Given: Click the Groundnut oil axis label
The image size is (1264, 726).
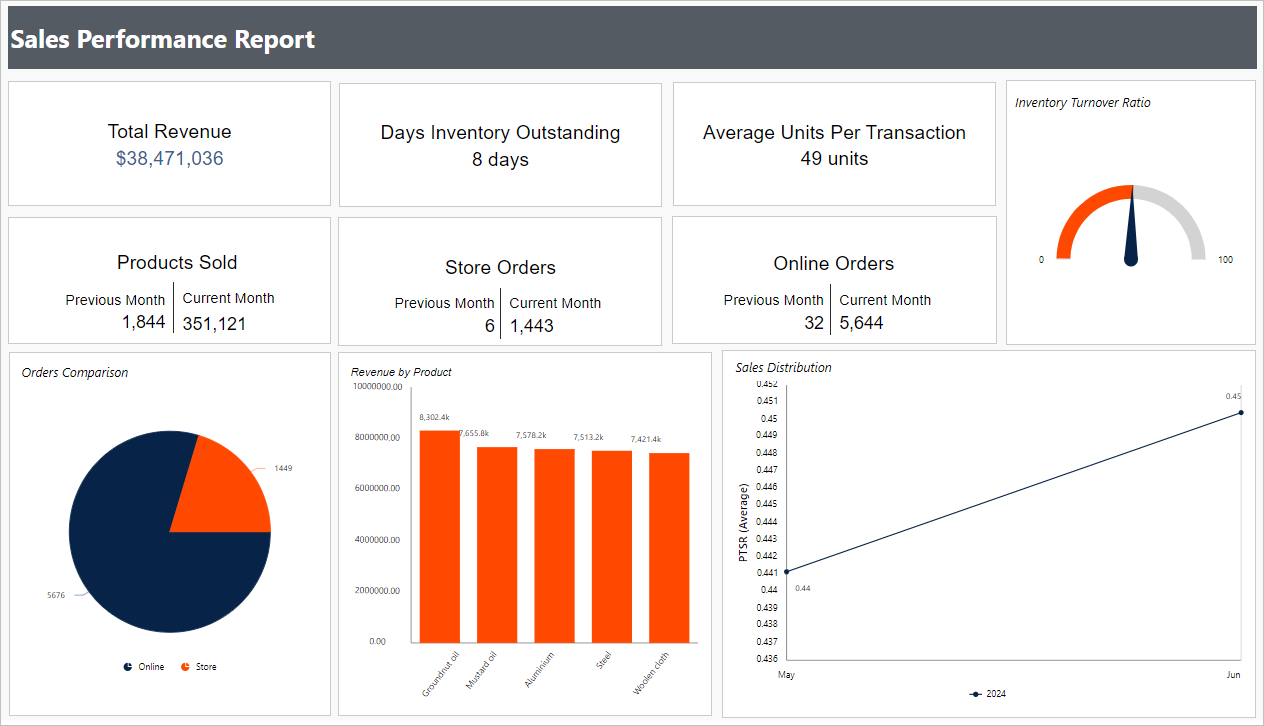Looking at the screenshot, I should click(441, 673).
